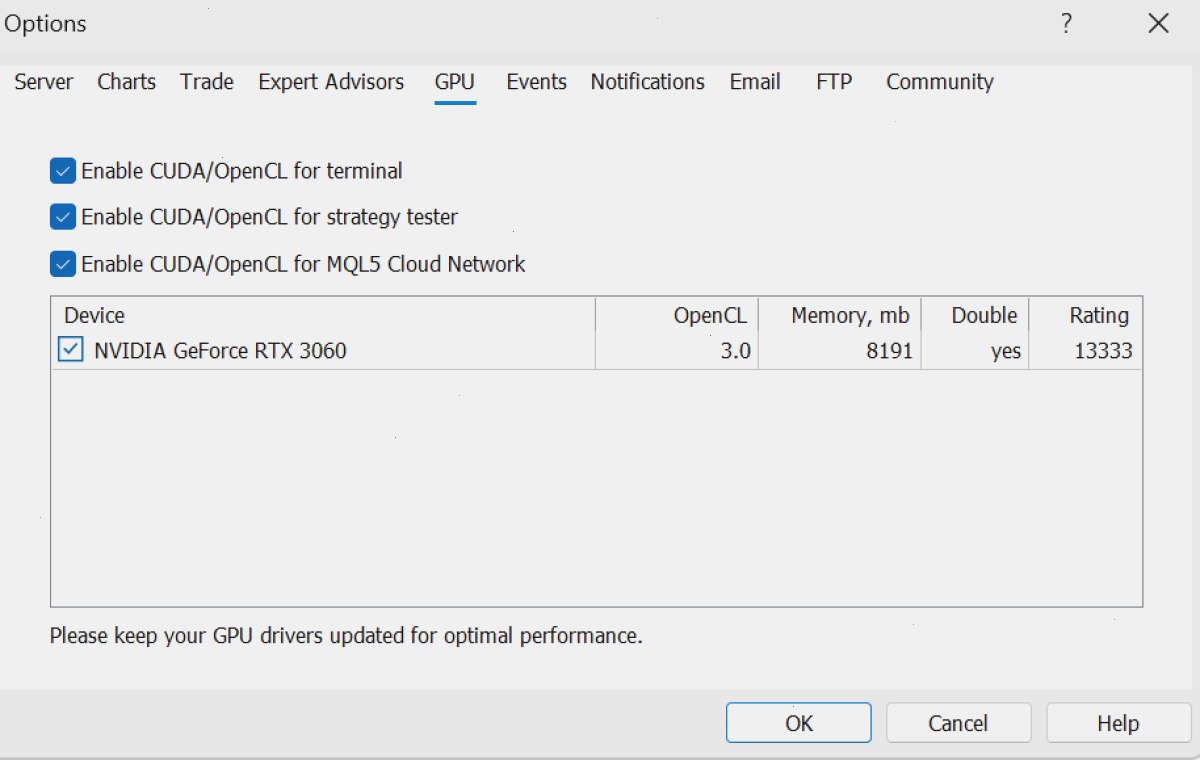This screenshot has height=760, width=1200.
Task: Click the question mark help icon
Action: (x=1067, y=24)
